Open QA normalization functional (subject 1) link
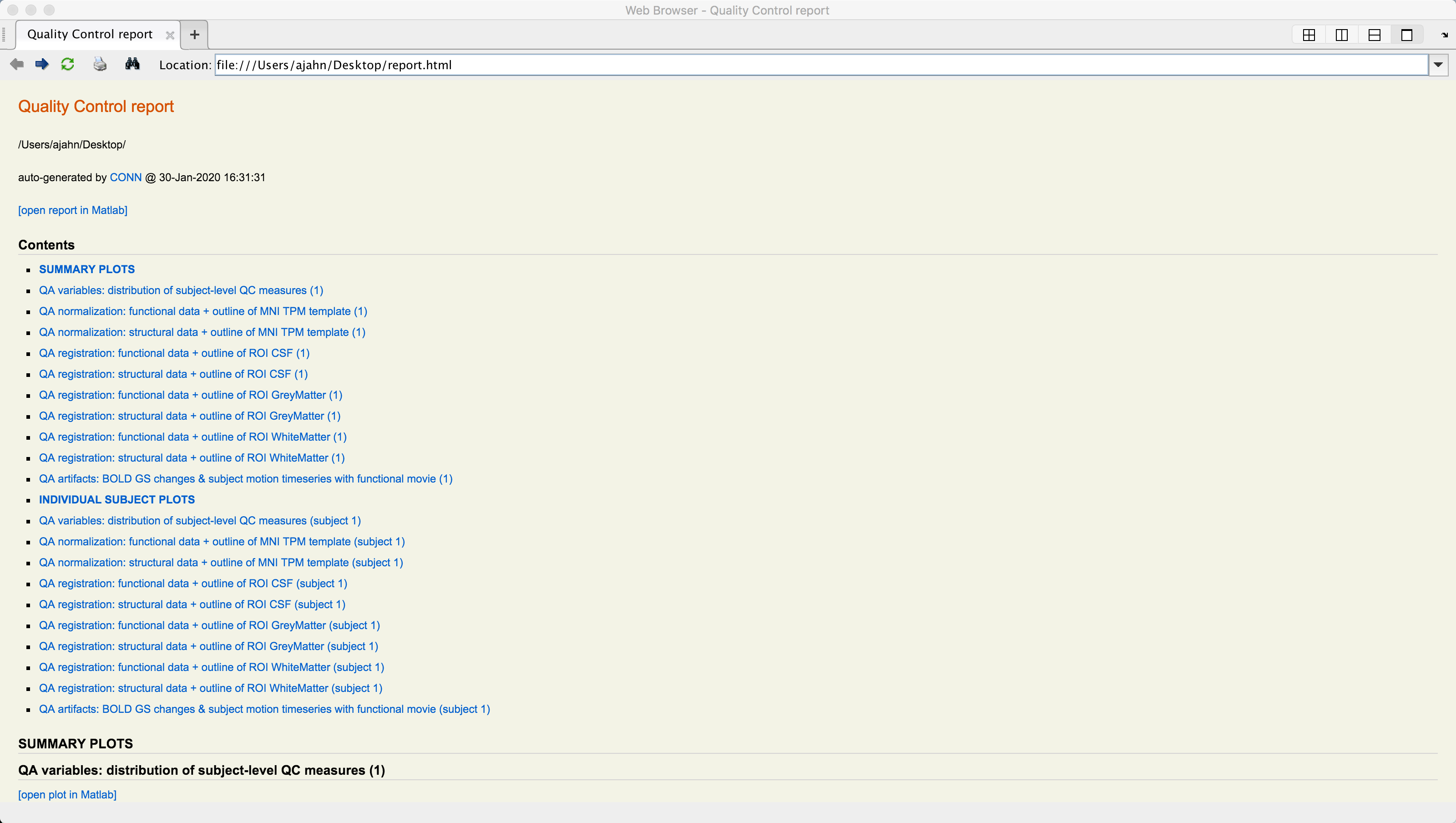 click(x=222, y=541)
